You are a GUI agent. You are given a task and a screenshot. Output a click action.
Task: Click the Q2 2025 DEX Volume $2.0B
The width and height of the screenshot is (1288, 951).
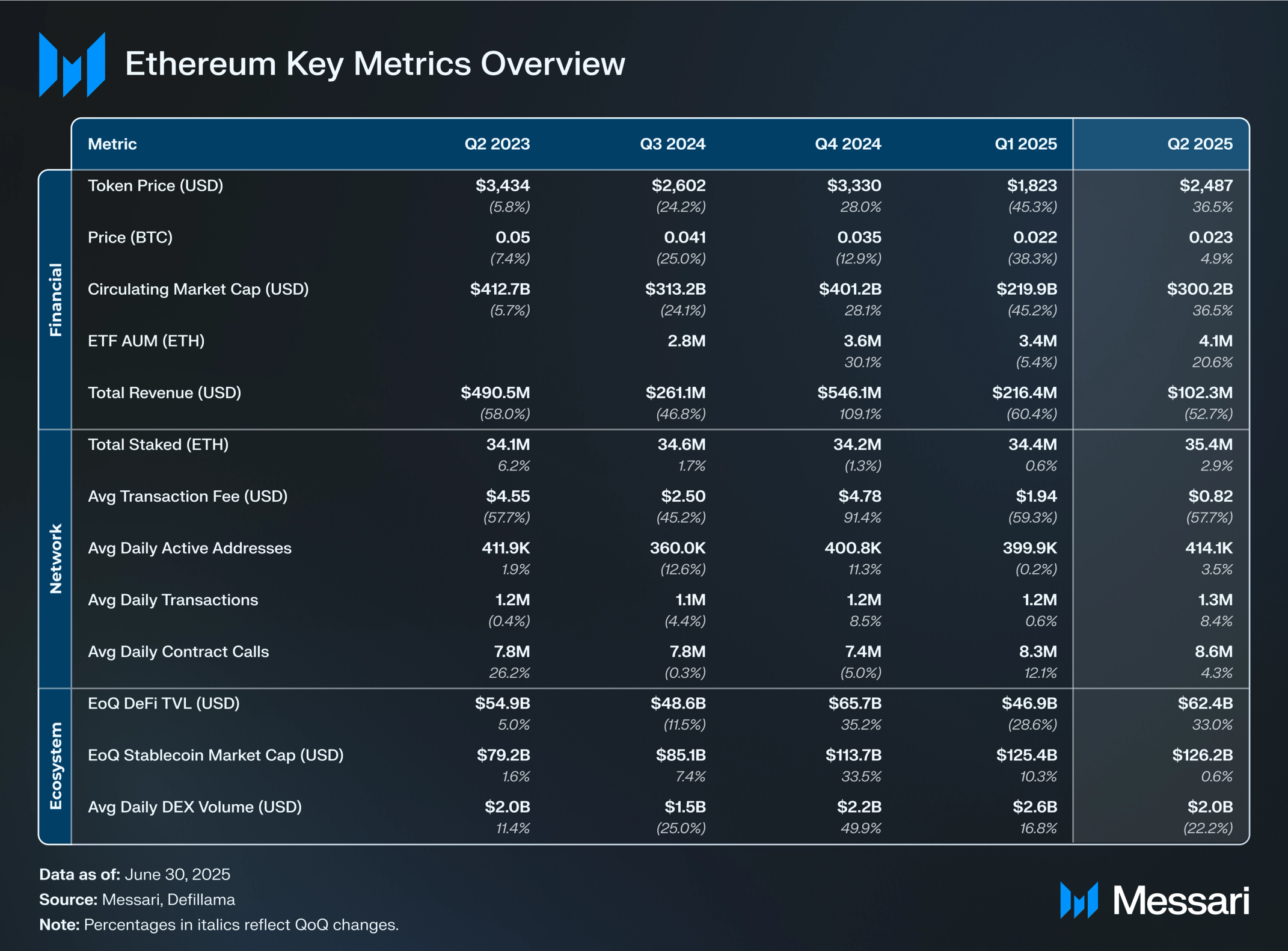(x=1210, y=807)
